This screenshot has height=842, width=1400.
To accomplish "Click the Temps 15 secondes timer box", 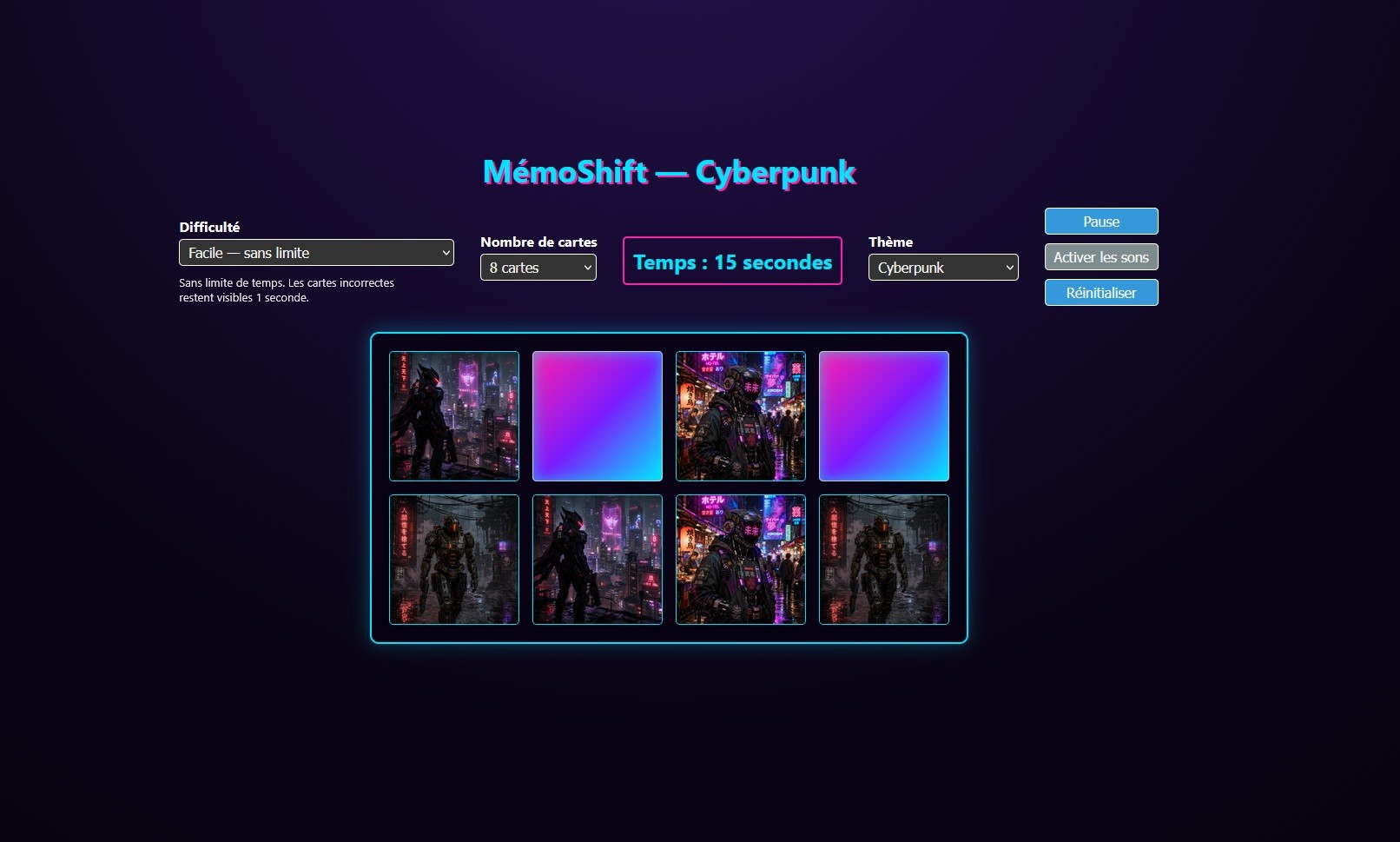I will [732, 261].
